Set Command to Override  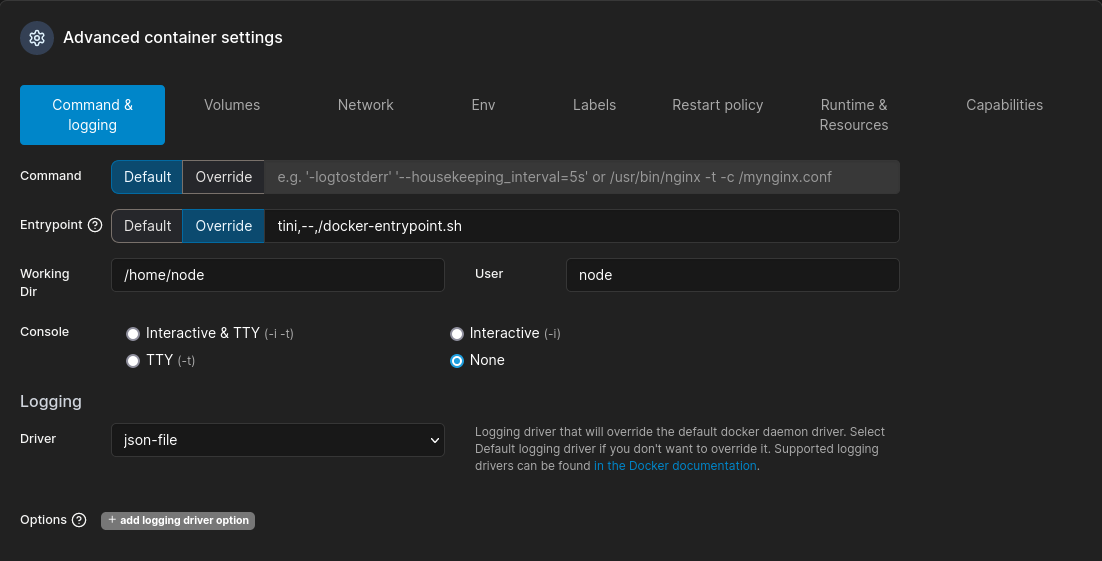click(223, 177)
